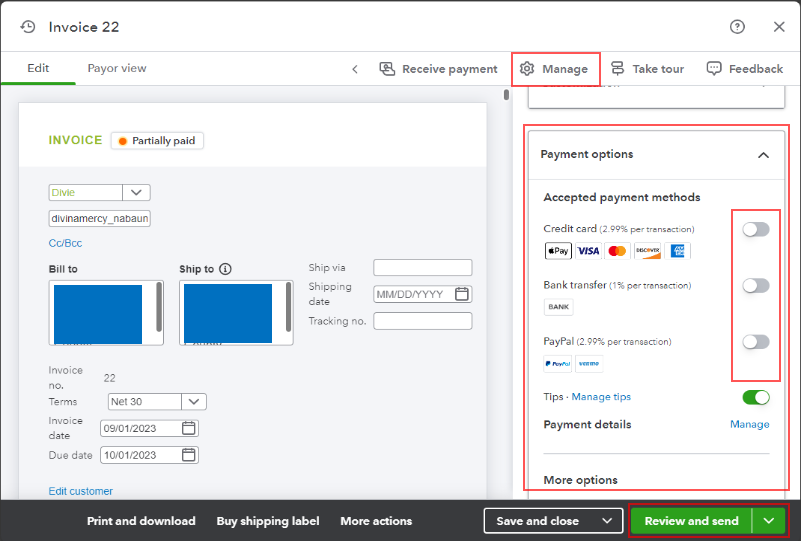Click the invoice number 22 value
801x541 pixels.
109,378
